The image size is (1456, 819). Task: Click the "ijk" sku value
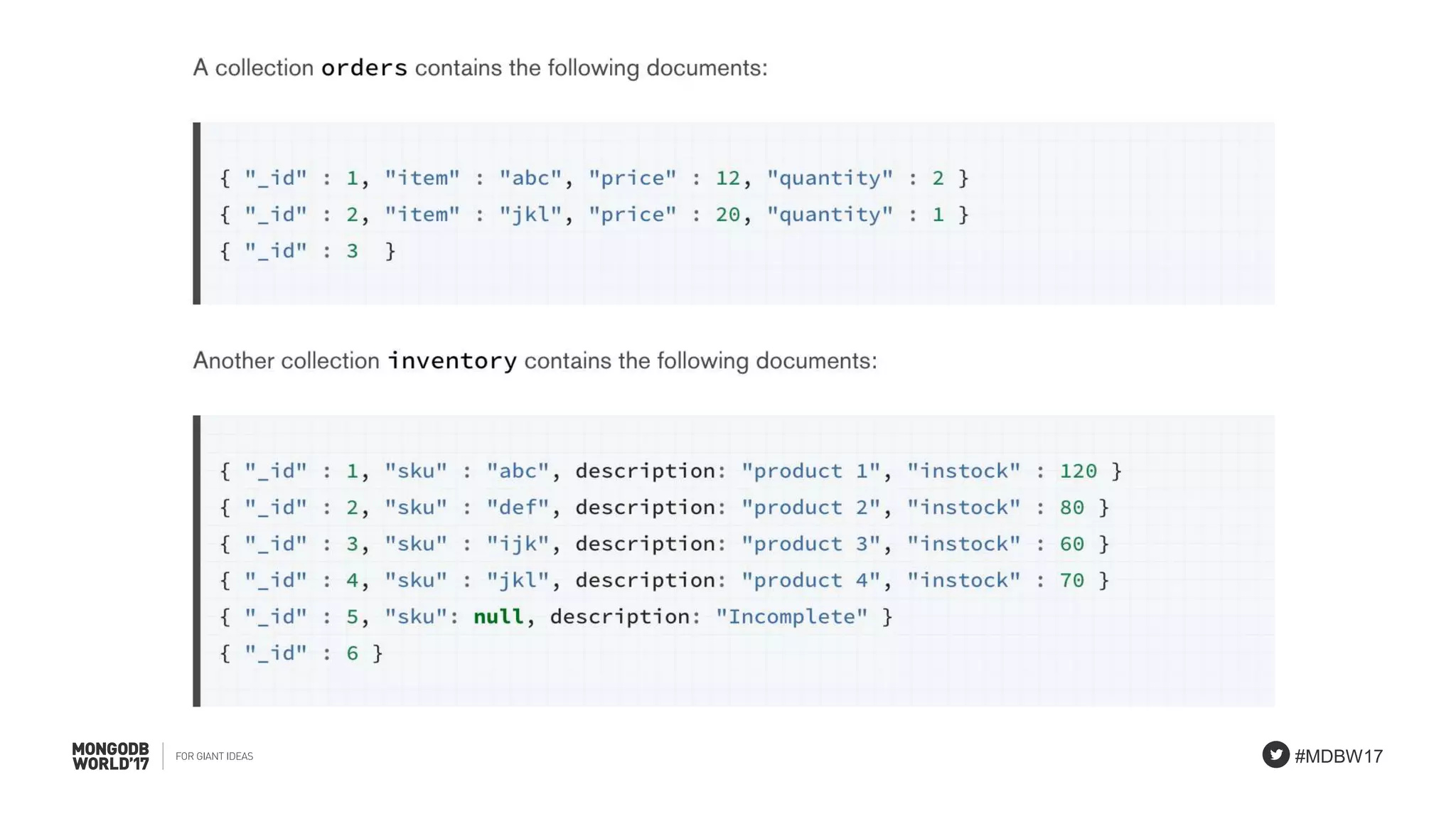(x=518, y=544)
